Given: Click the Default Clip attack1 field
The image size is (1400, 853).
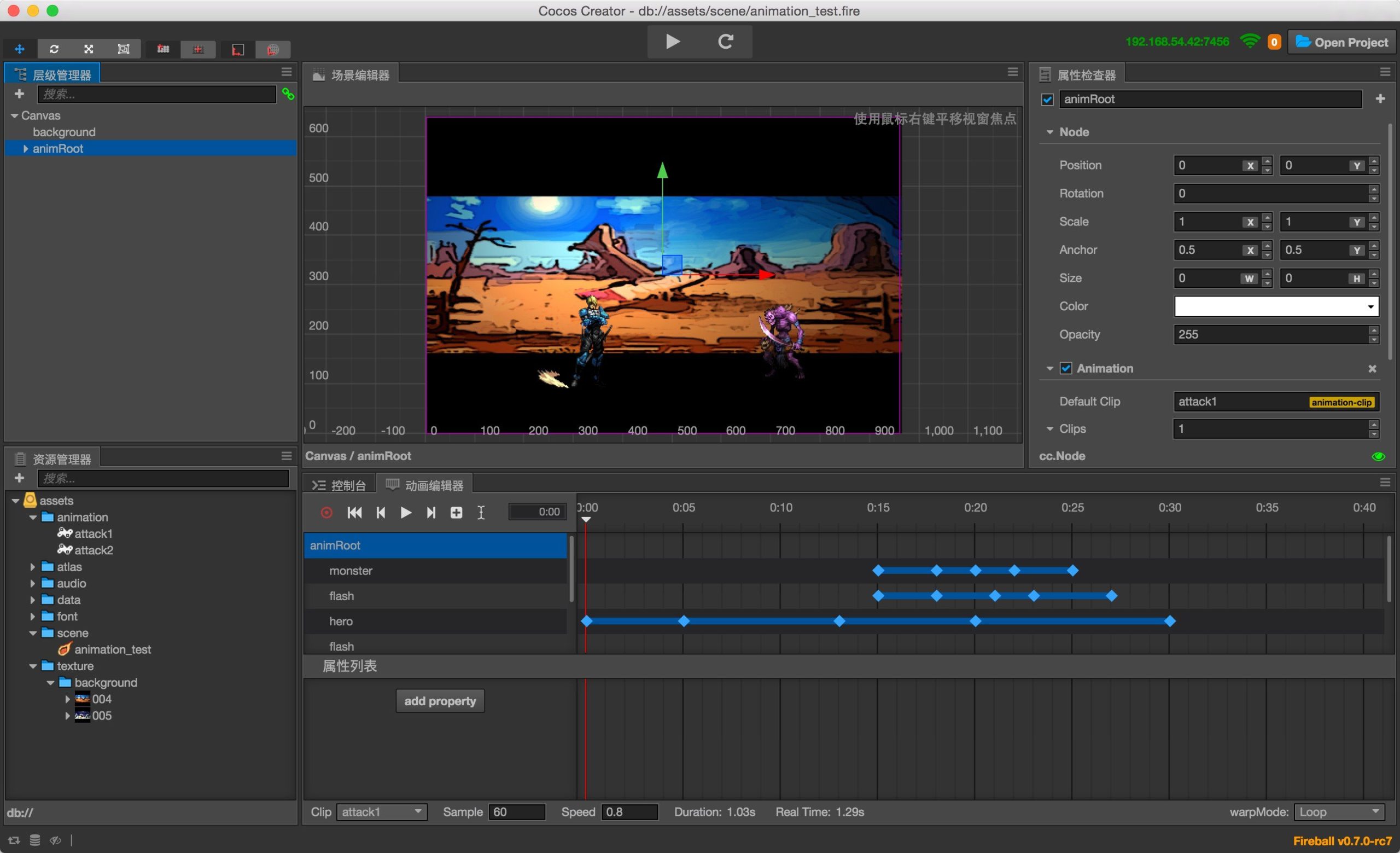Looking at the screenshot, I should click(x=1276, y=402).
